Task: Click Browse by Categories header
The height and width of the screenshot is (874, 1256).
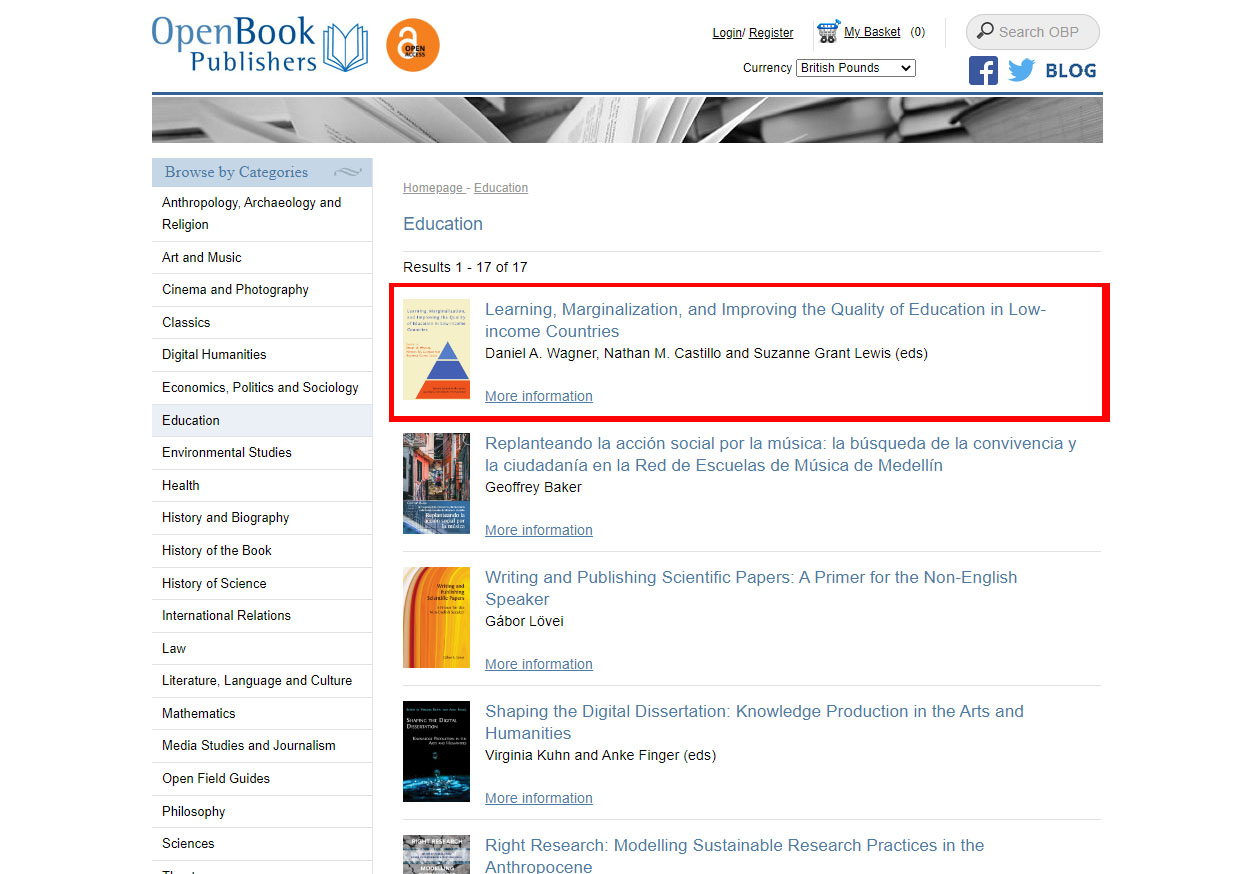Action: (262, 172)
